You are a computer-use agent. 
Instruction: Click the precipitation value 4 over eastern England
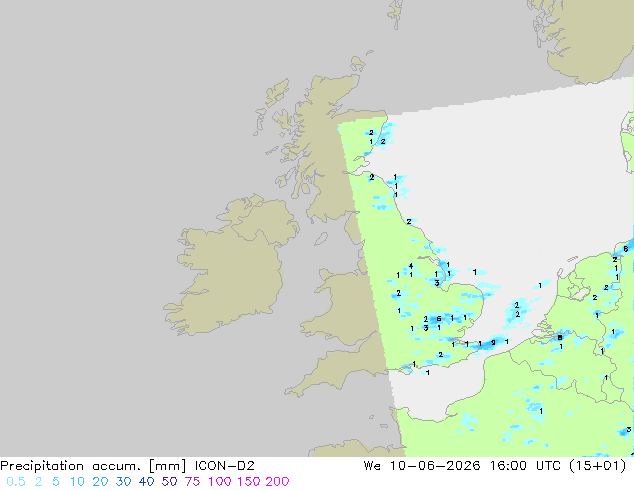411,266
